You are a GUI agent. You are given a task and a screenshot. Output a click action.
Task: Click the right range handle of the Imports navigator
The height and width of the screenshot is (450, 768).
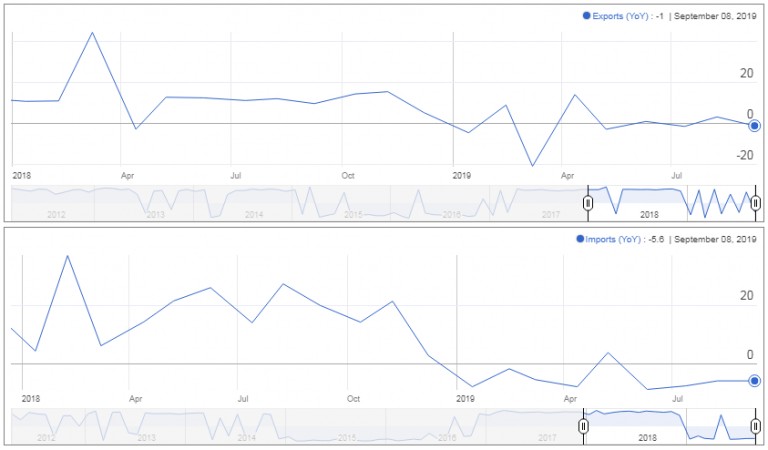point(755,426)
